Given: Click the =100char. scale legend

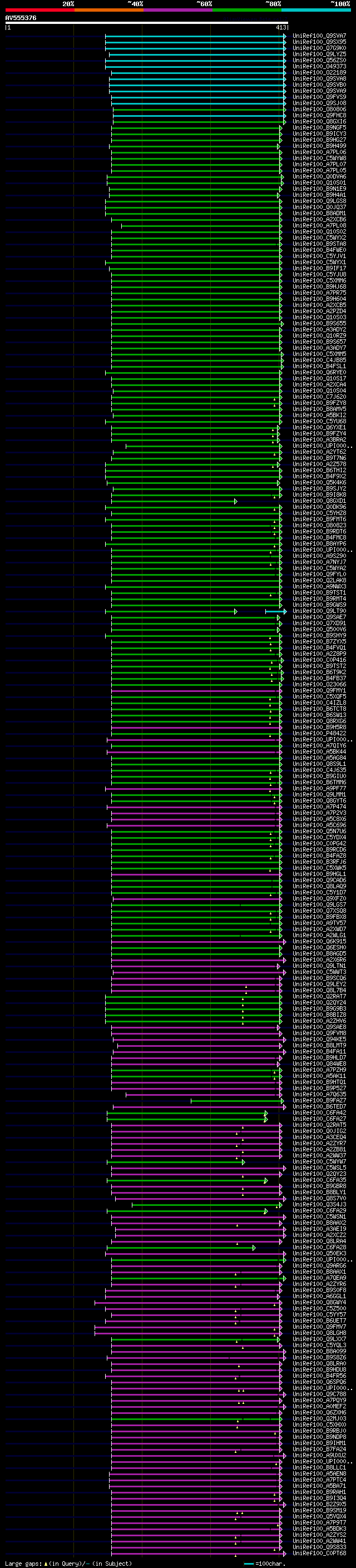Looking at the screenshot, I should tap(265, 1563).
